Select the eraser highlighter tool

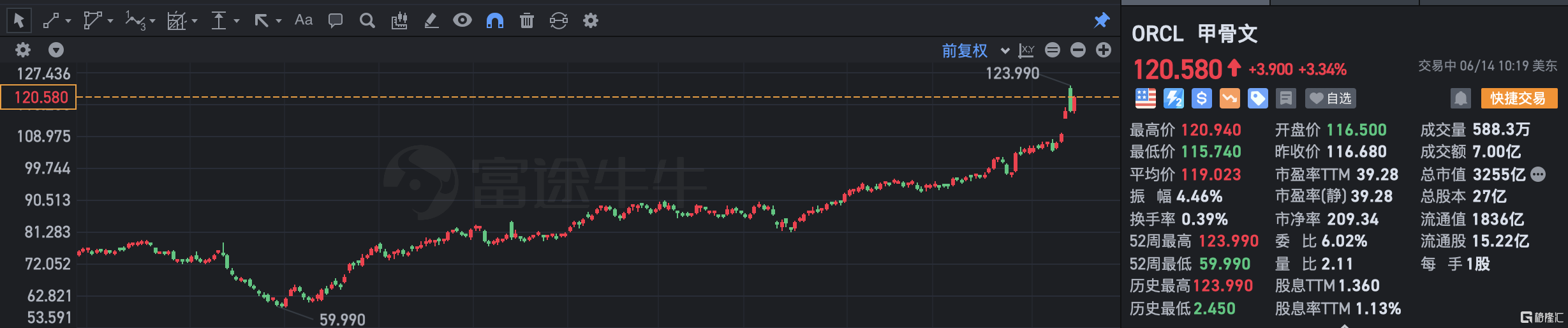[x=431, y=21]
